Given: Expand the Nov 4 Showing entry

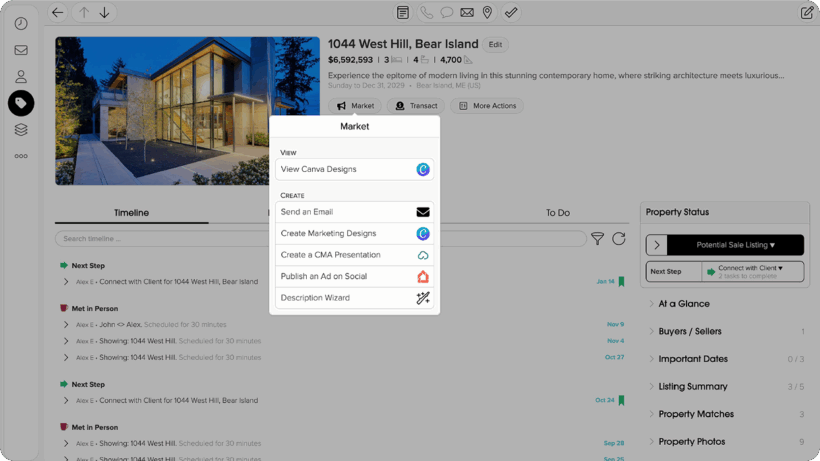Looking at the screenshot, I should (66, 341).
